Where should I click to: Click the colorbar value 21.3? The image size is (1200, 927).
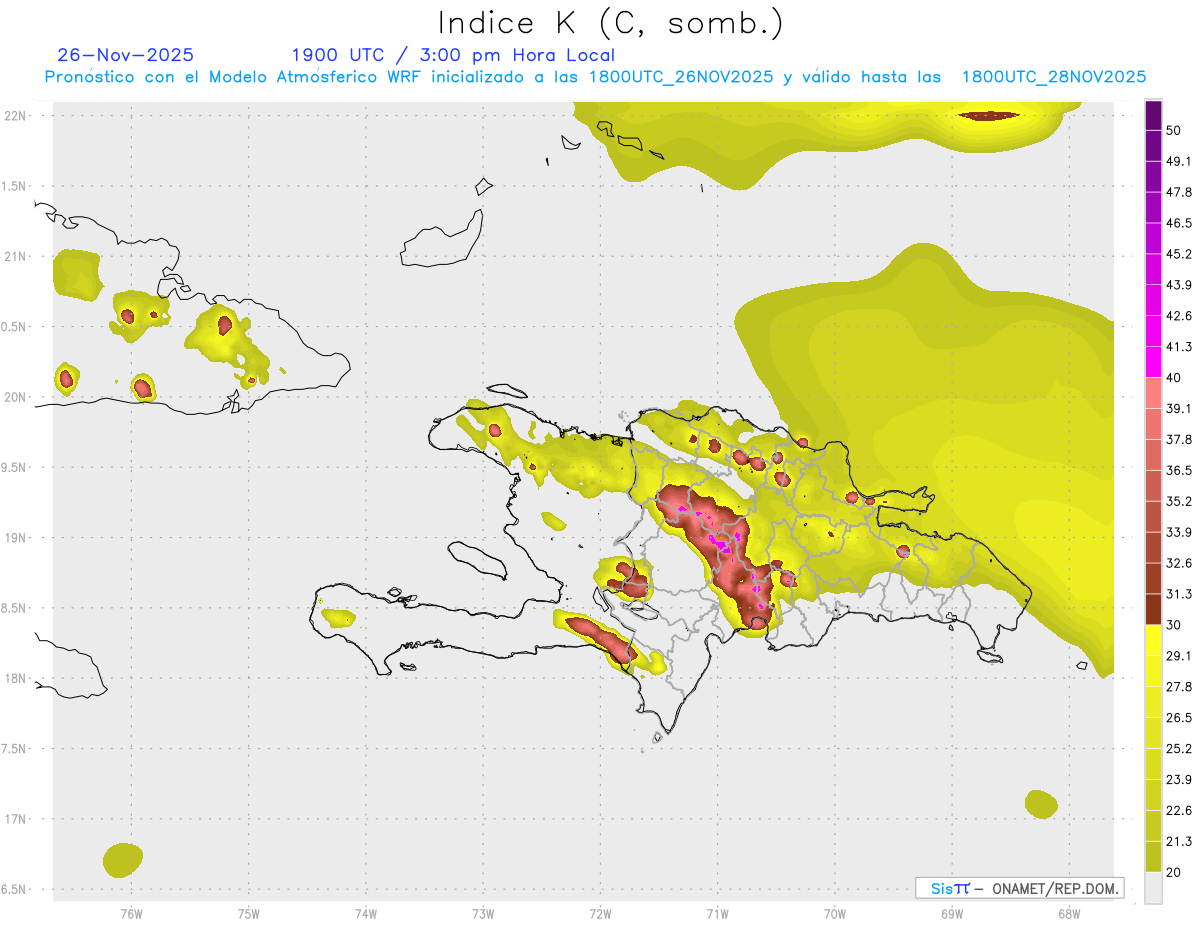(x=1179, y=842)
